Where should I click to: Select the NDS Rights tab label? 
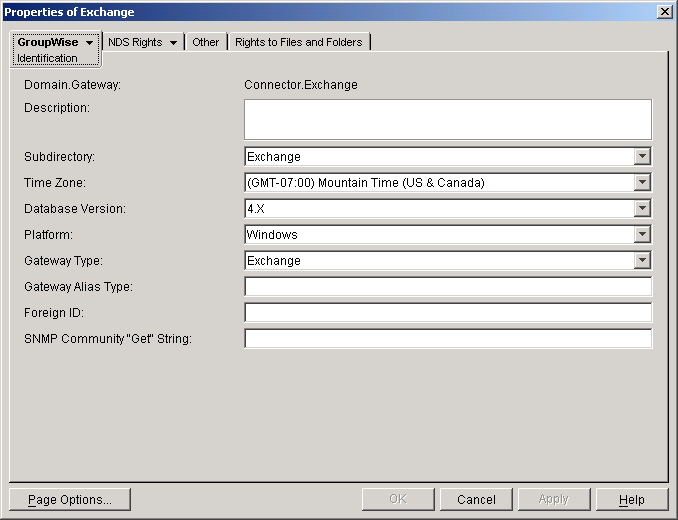pos(135,42)
